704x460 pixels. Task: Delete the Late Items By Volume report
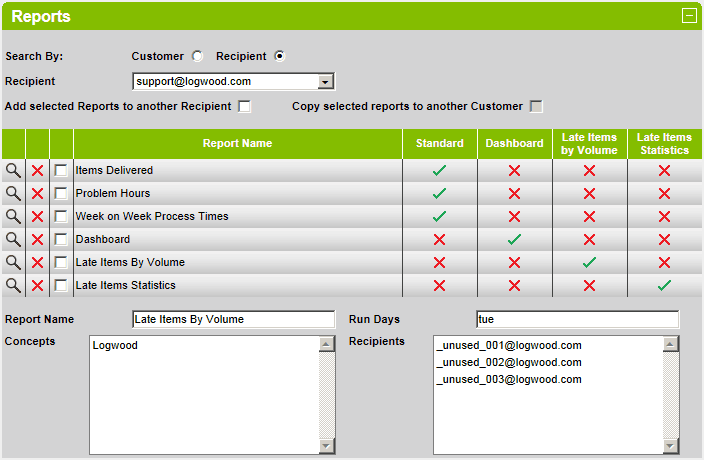tap(38, 263)
